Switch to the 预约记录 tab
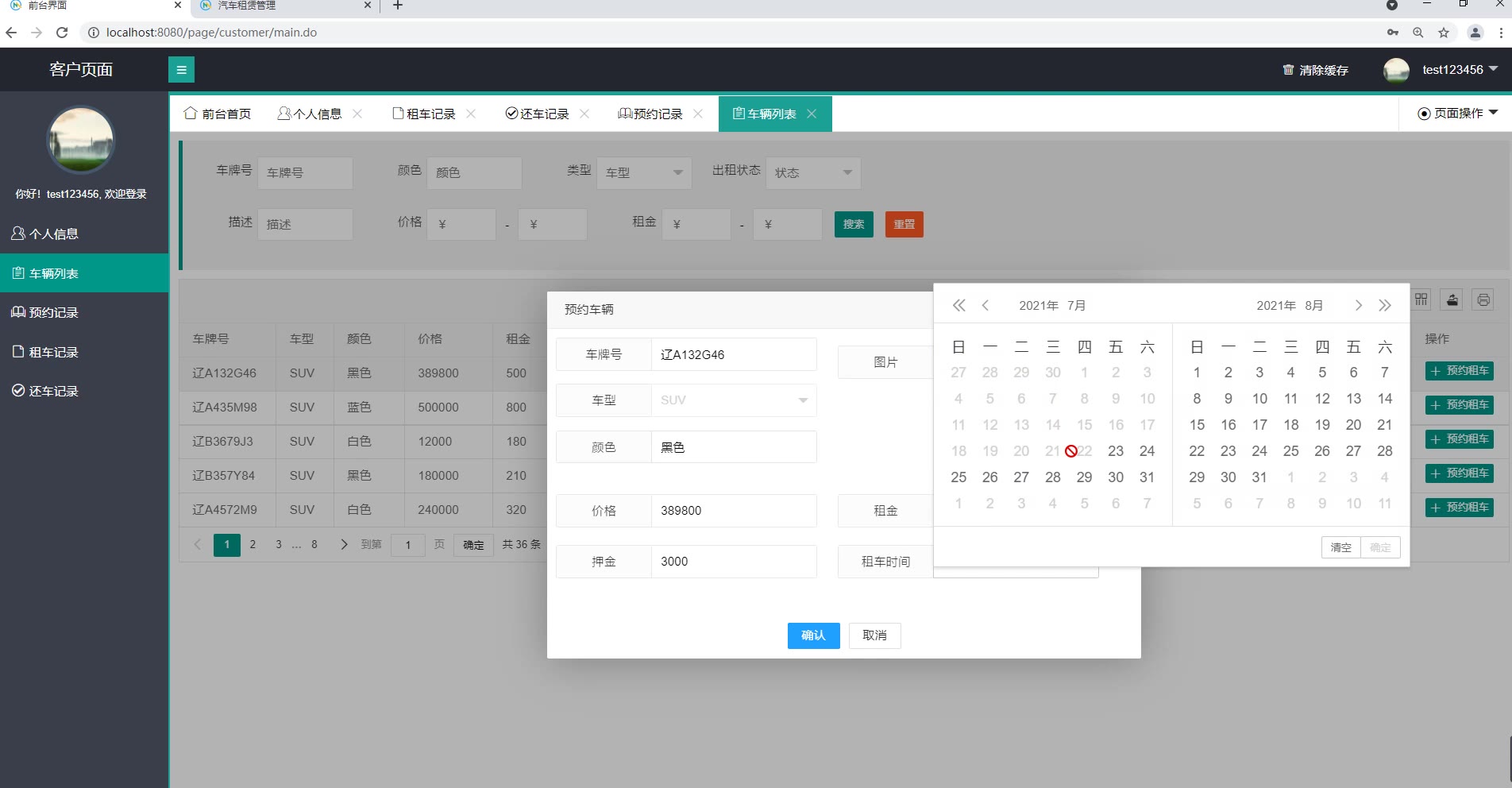 point(651,114)
